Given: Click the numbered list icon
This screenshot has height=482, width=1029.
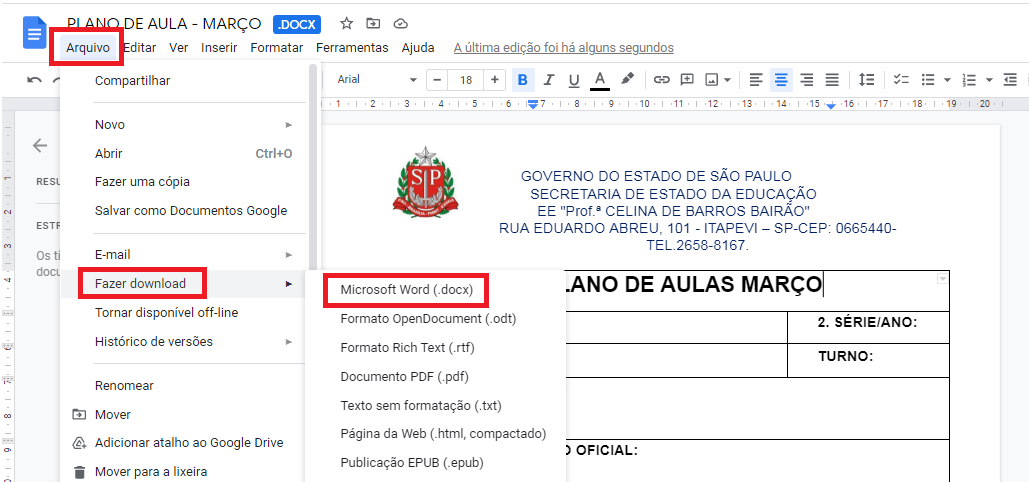Looking at the screenshot, I should [969, 80].
